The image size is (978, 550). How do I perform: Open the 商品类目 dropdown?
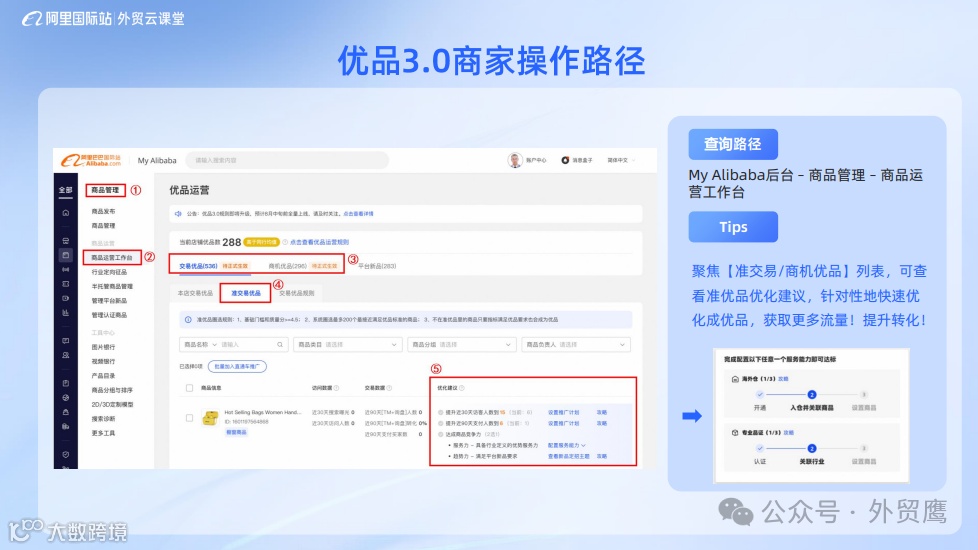(x=347, y=344)
